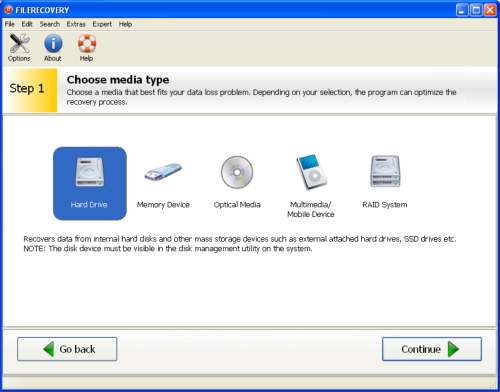The image size is (500, 392).
Task: Open the Edit menu
Action: tap(27, 24)
